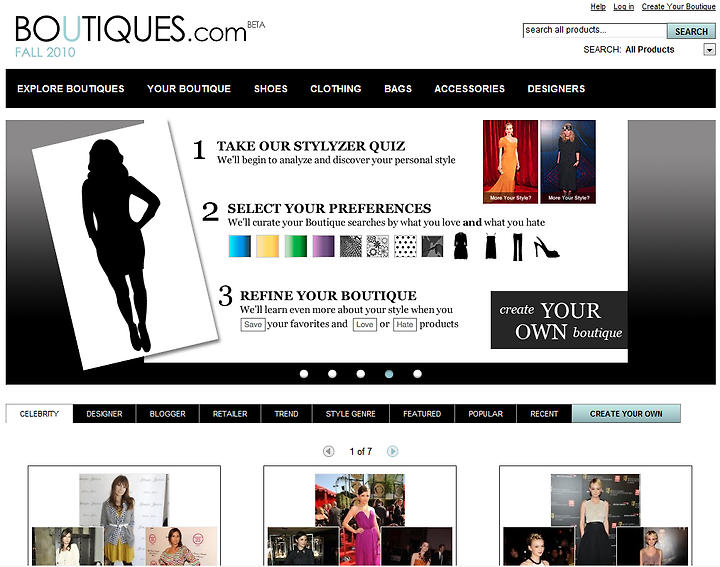This screenshot has height=567, width=720.
Task: Open Your Boutique menu
Action: [189, 89]
